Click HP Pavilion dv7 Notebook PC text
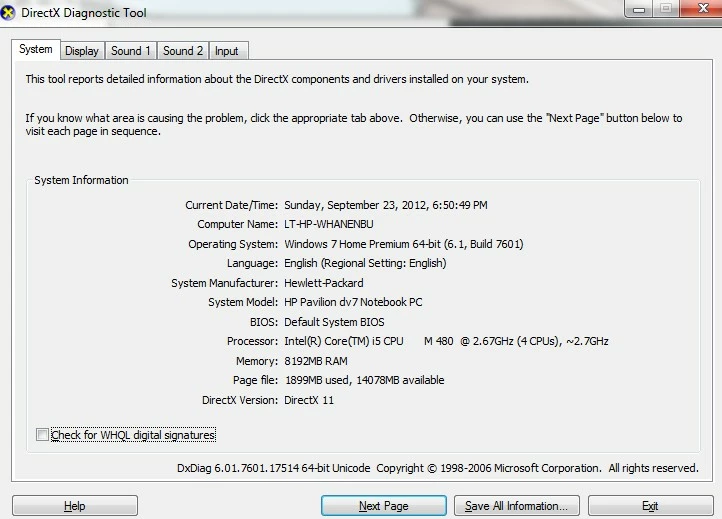This screenshot has width=722, height=519. (x=353, y=302)
